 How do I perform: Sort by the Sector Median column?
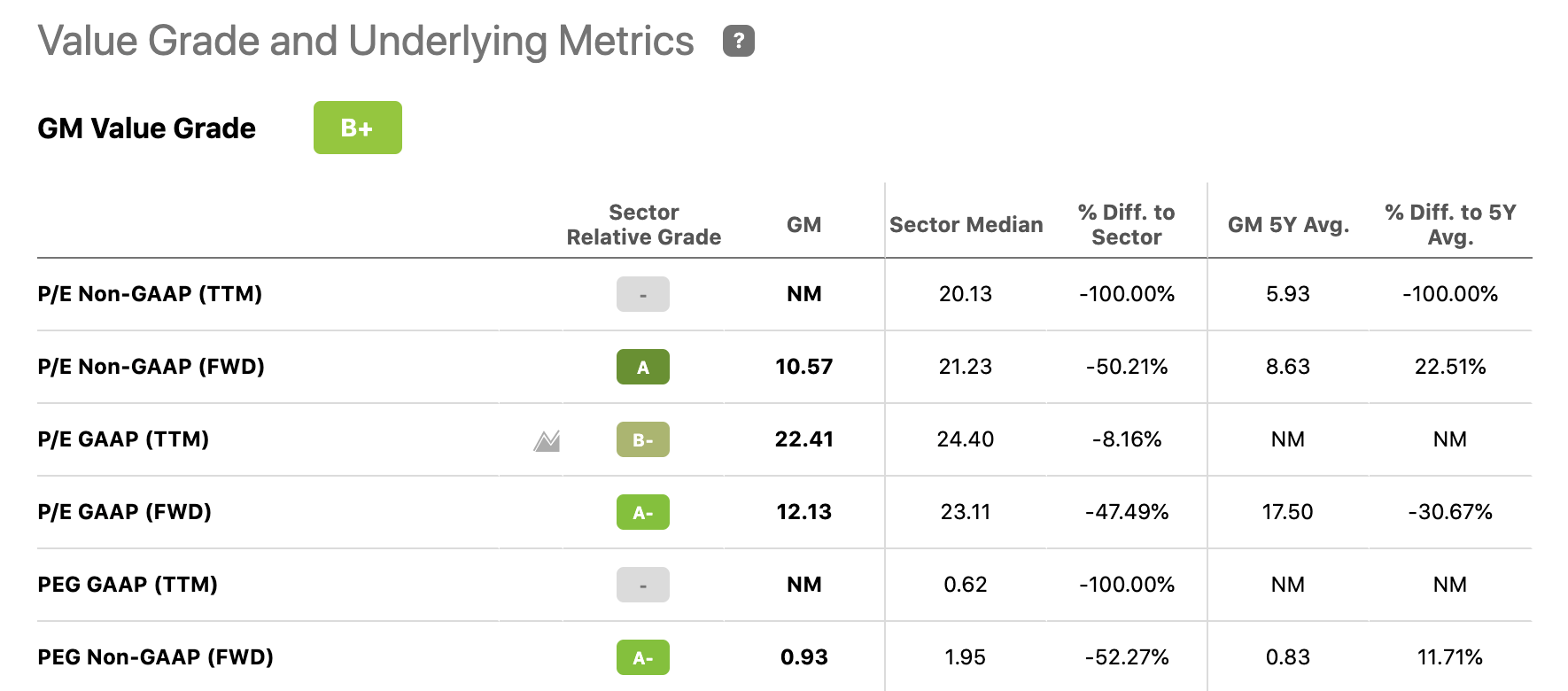point(965,224)
